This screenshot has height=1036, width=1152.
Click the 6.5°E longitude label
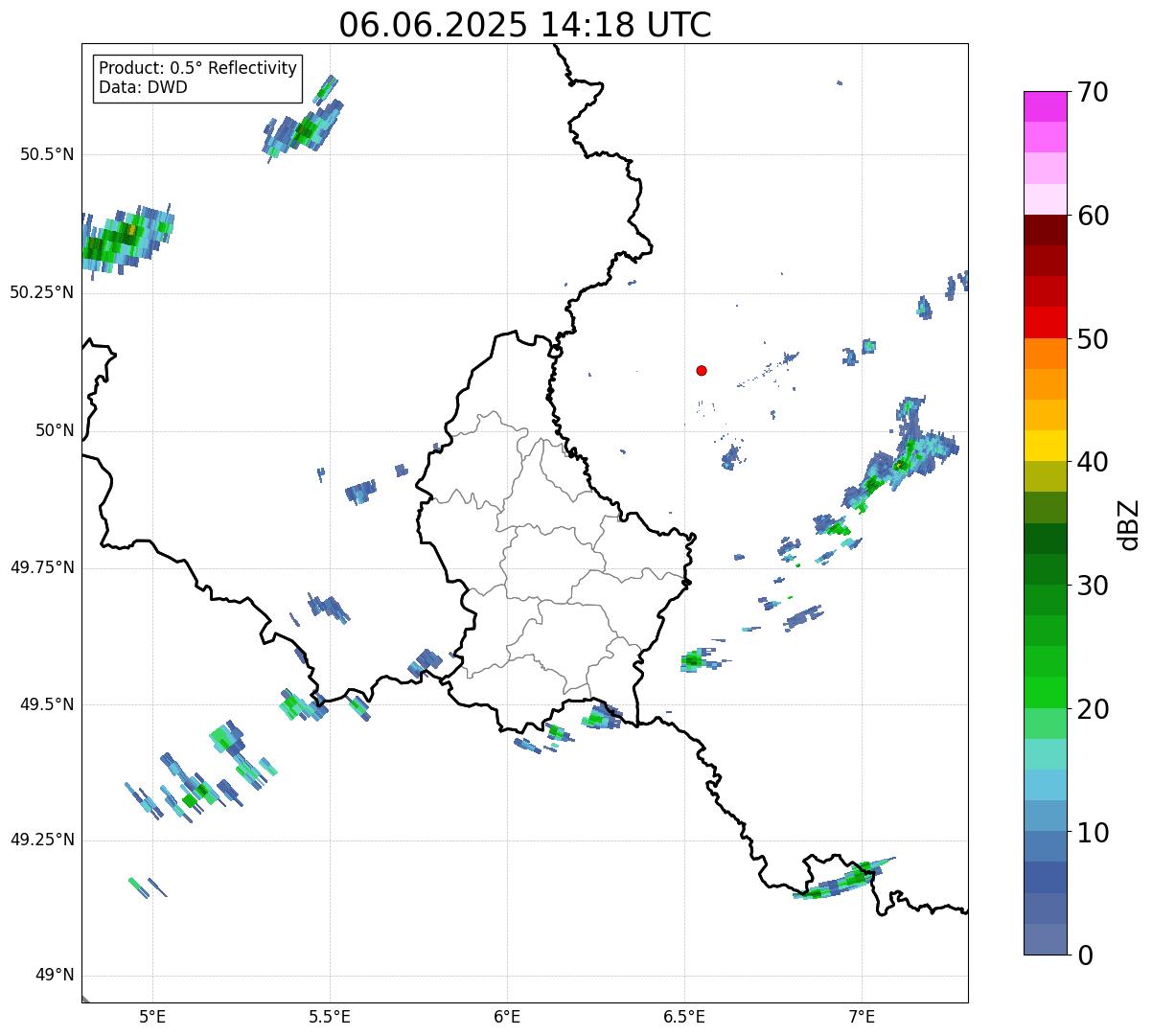(x=684, y=1016)
